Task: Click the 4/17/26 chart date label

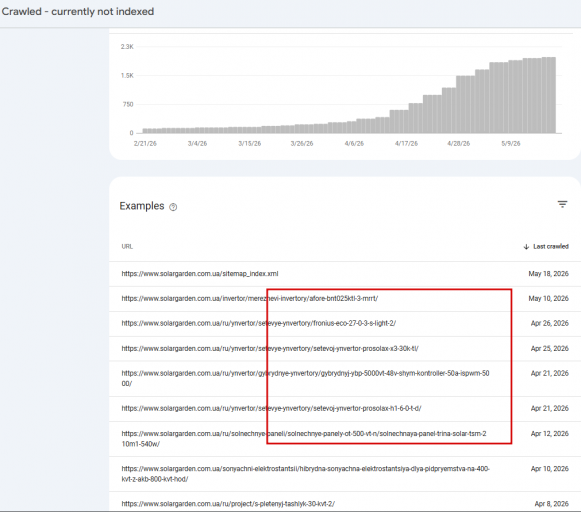Action: 406,143
